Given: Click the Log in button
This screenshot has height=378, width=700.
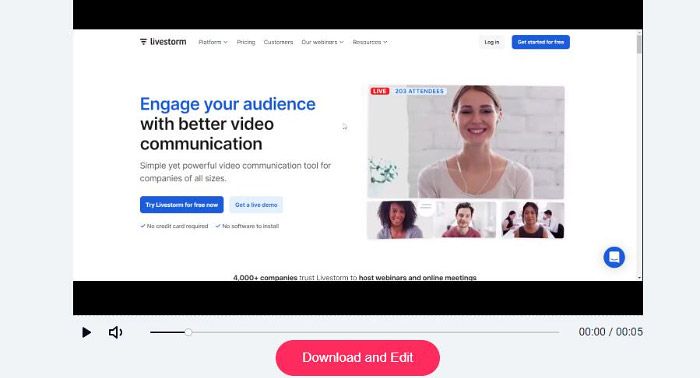Looking at the screenshot, I should tap(492, 42).
